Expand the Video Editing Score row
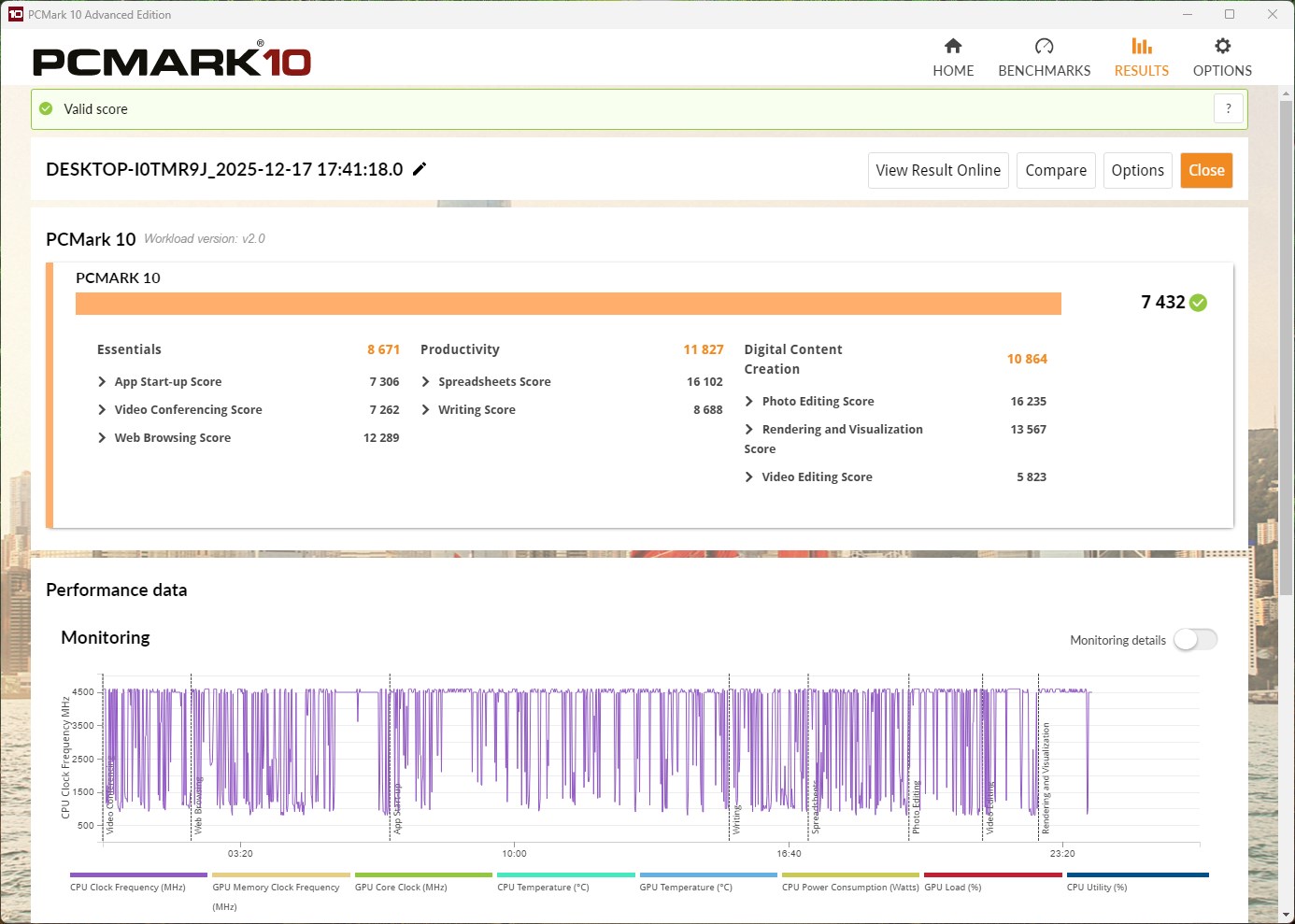This screenshot has height=924, width=1295. [749, 477]
